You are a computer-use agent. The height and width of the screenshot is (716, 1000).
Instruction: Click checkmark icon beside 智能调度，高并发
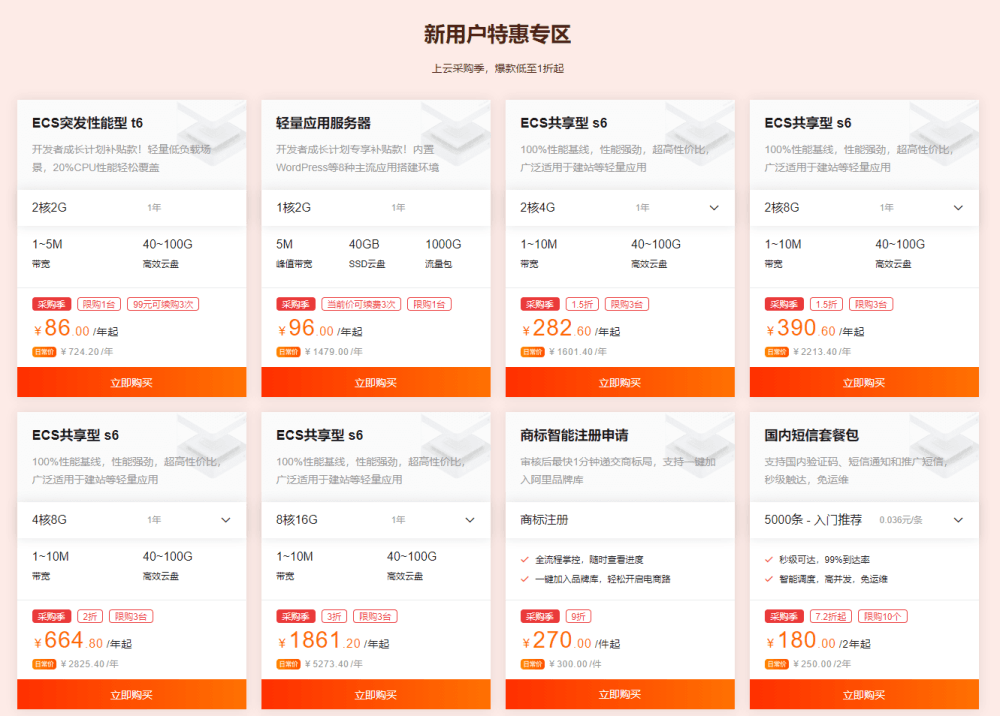coord(769,579)
